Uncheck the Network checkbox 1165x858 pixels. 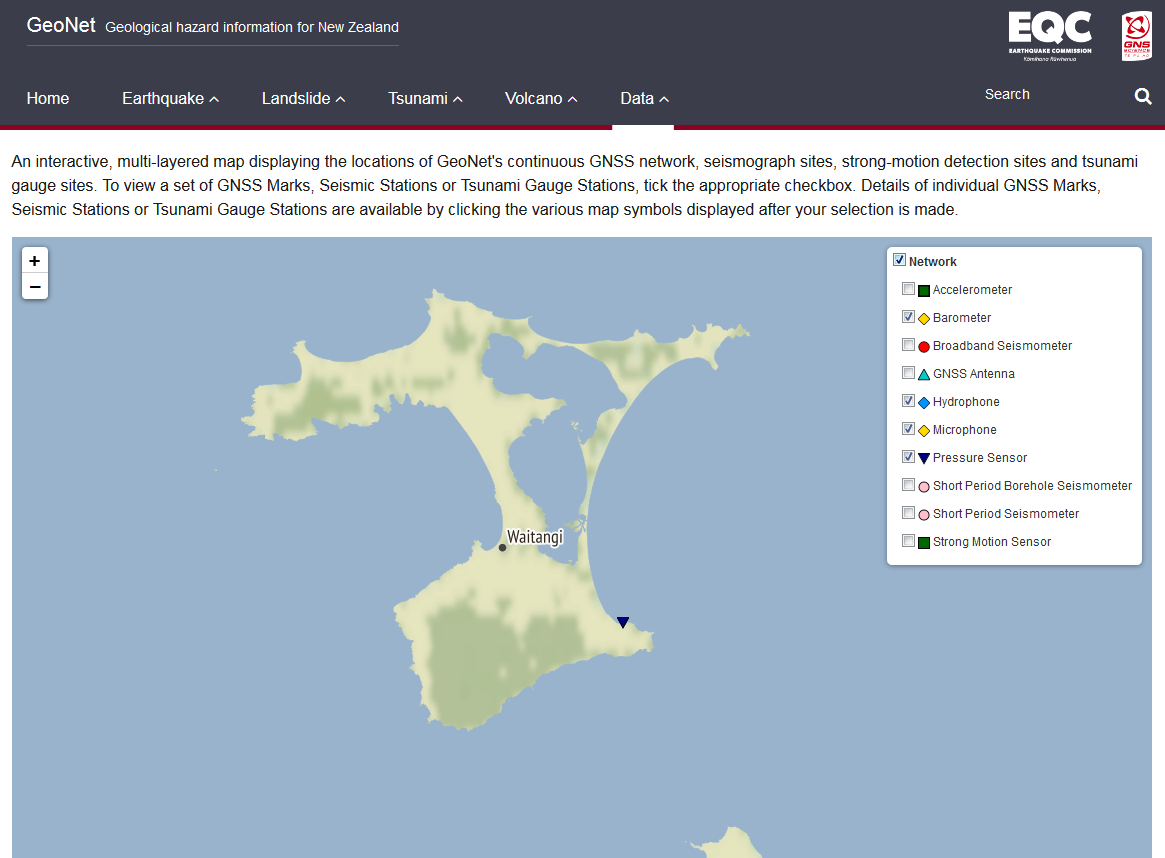899,260
